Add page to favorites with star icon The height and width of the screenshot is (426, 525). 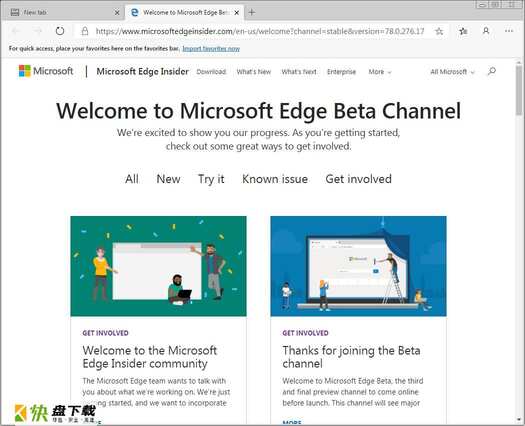pos(439,31)
